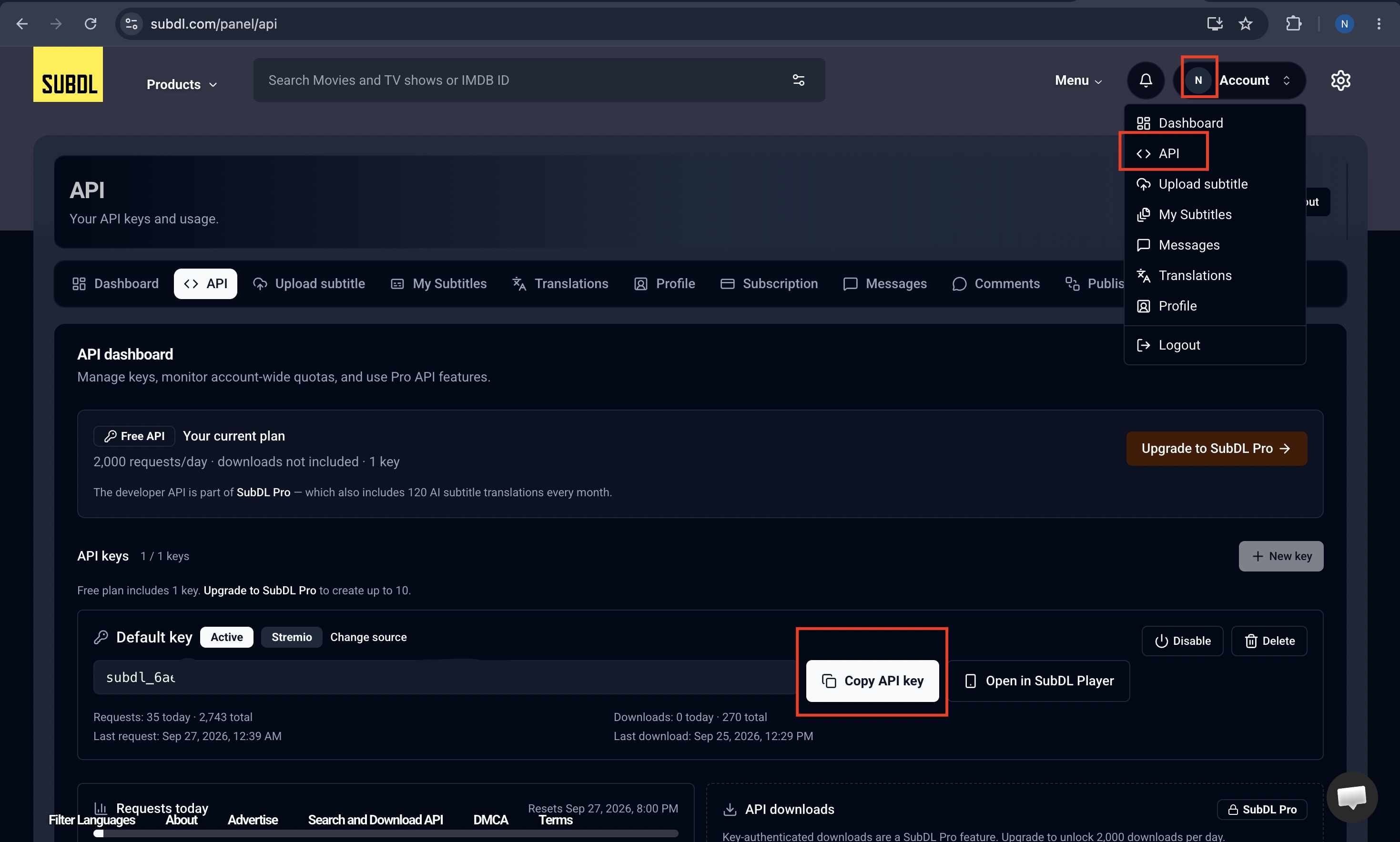
Task: Switch to the Subscription tab
Action: [769, 284]
